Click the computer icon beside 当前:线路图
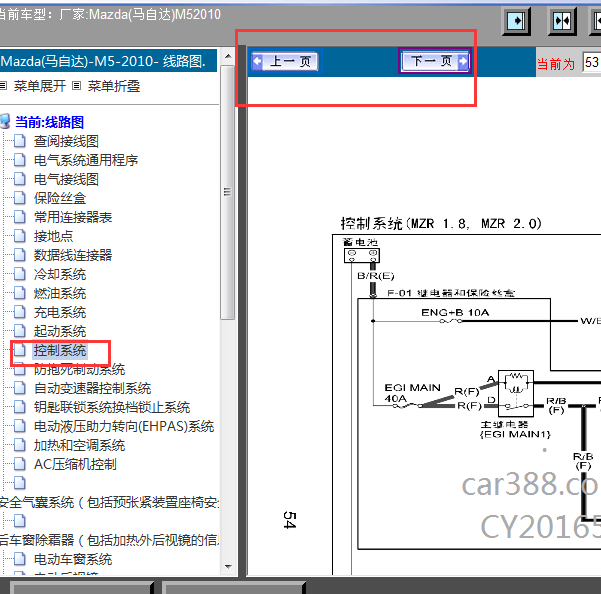Image resolution: width=601 pixels, height=594 pixels. coord(5,122)
